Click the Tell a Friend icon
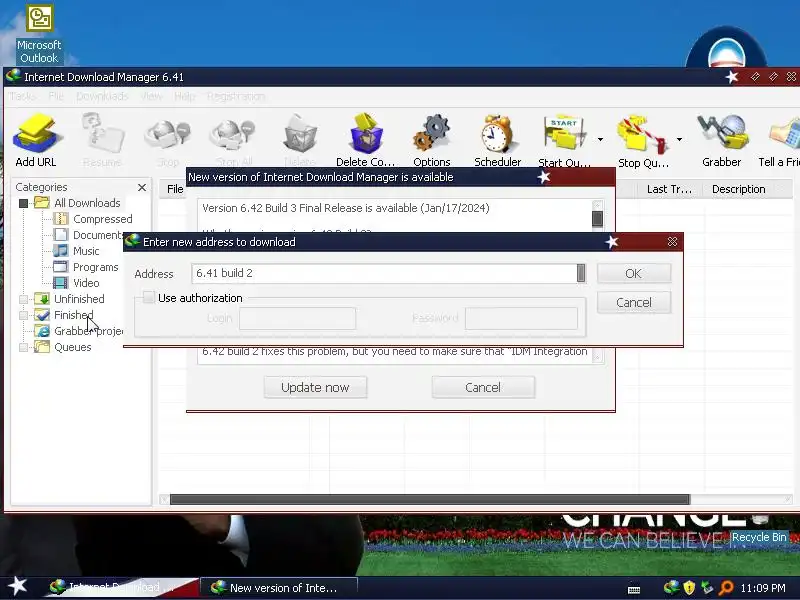This screenshot has height=600, width=800. point(781,140)
